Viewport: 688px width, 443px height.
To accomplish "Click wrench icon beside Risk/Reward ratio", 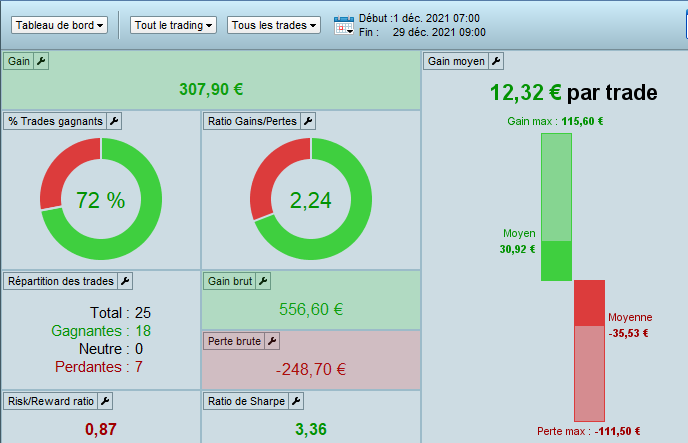I will (105, 401).
